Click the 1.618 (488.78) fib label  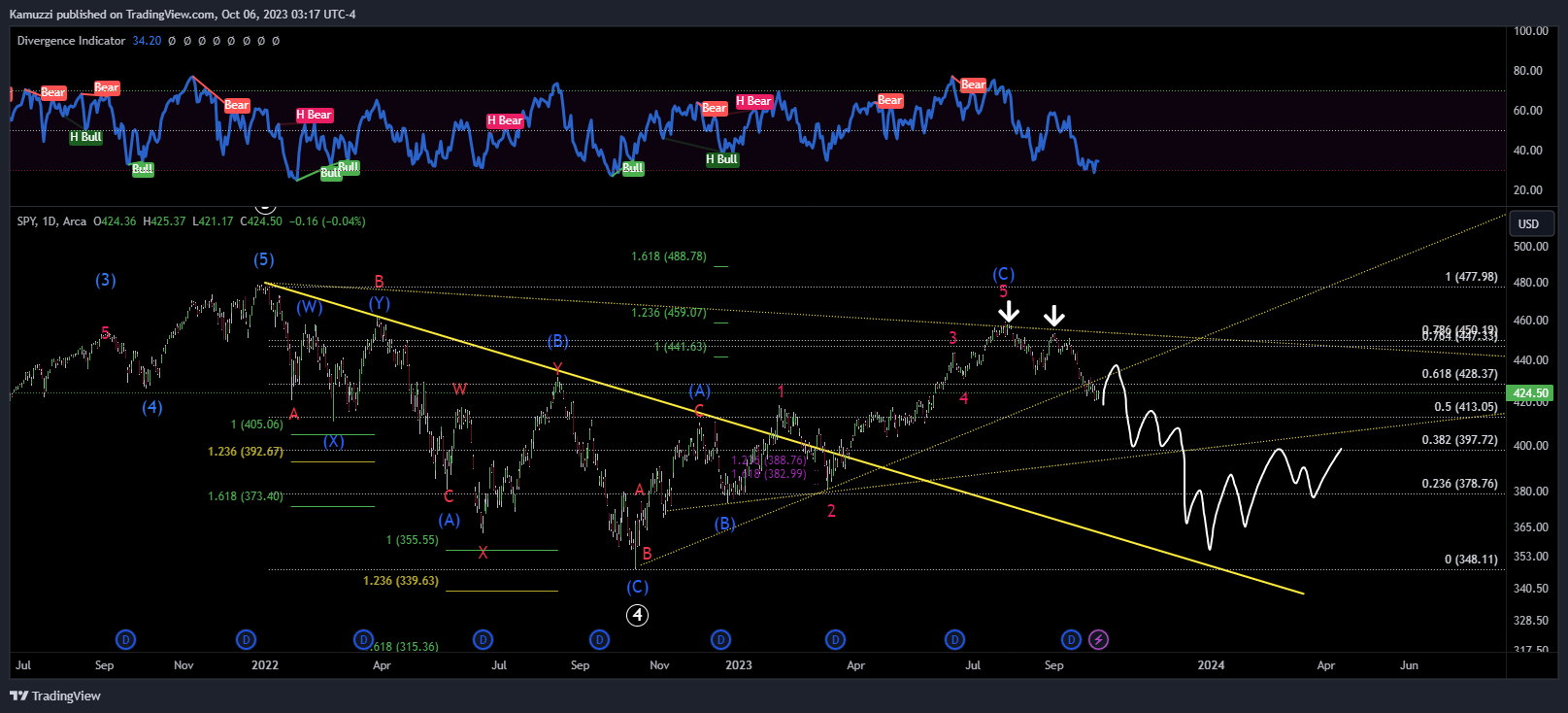(x=669, y=256)
